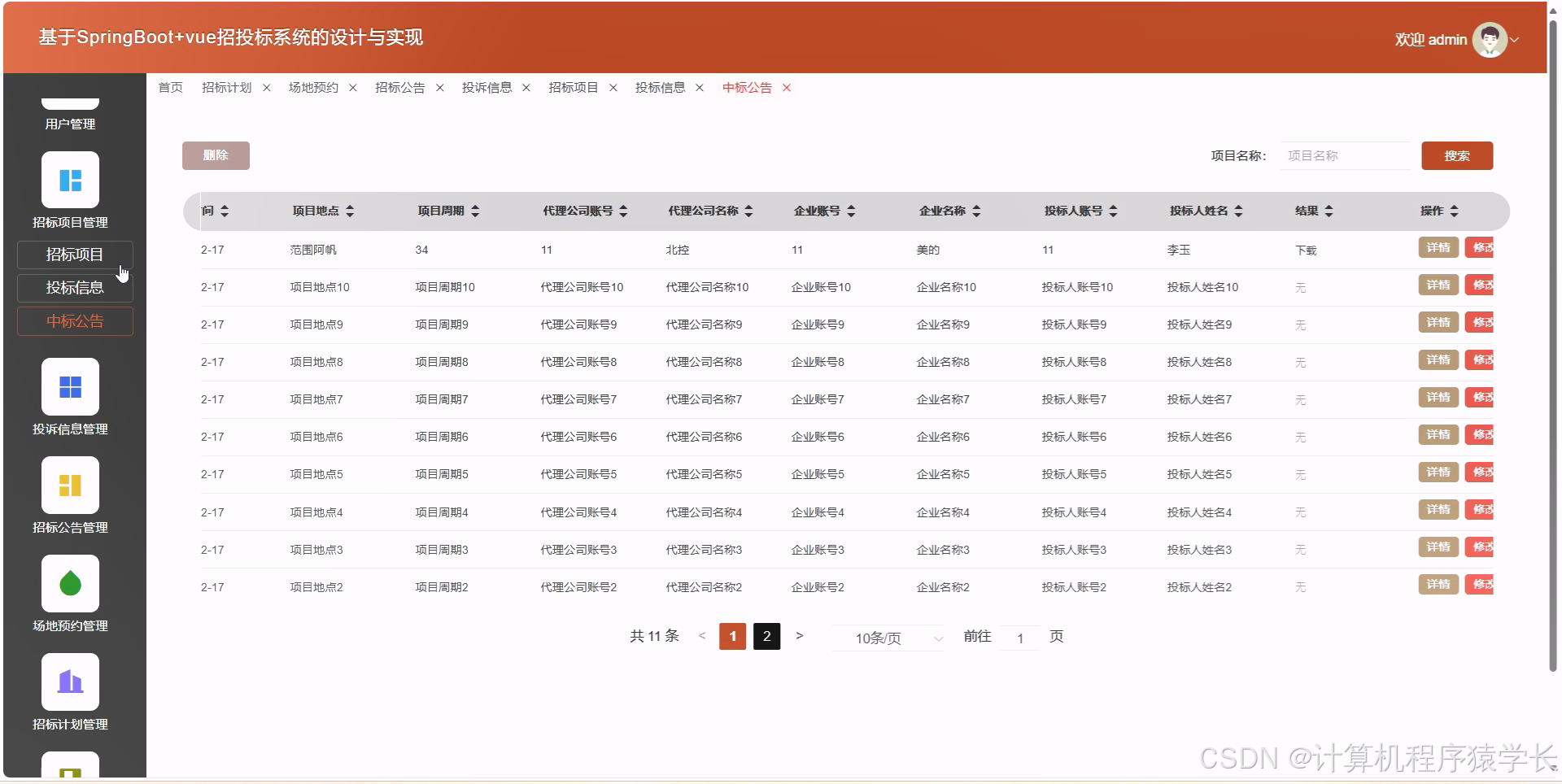The width and height of the screenshot is (1562, 784).
Task: Click the 项目名称 search input field
Action: (x=1345, y=155)
